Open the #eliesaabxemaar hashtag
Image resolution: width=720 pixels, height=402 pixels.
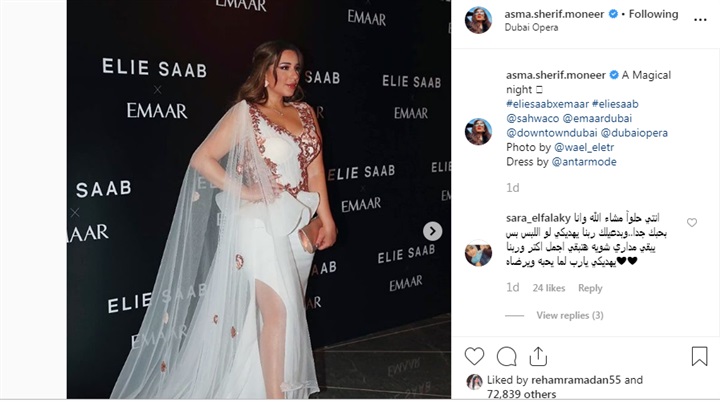(x=547, y=104)
